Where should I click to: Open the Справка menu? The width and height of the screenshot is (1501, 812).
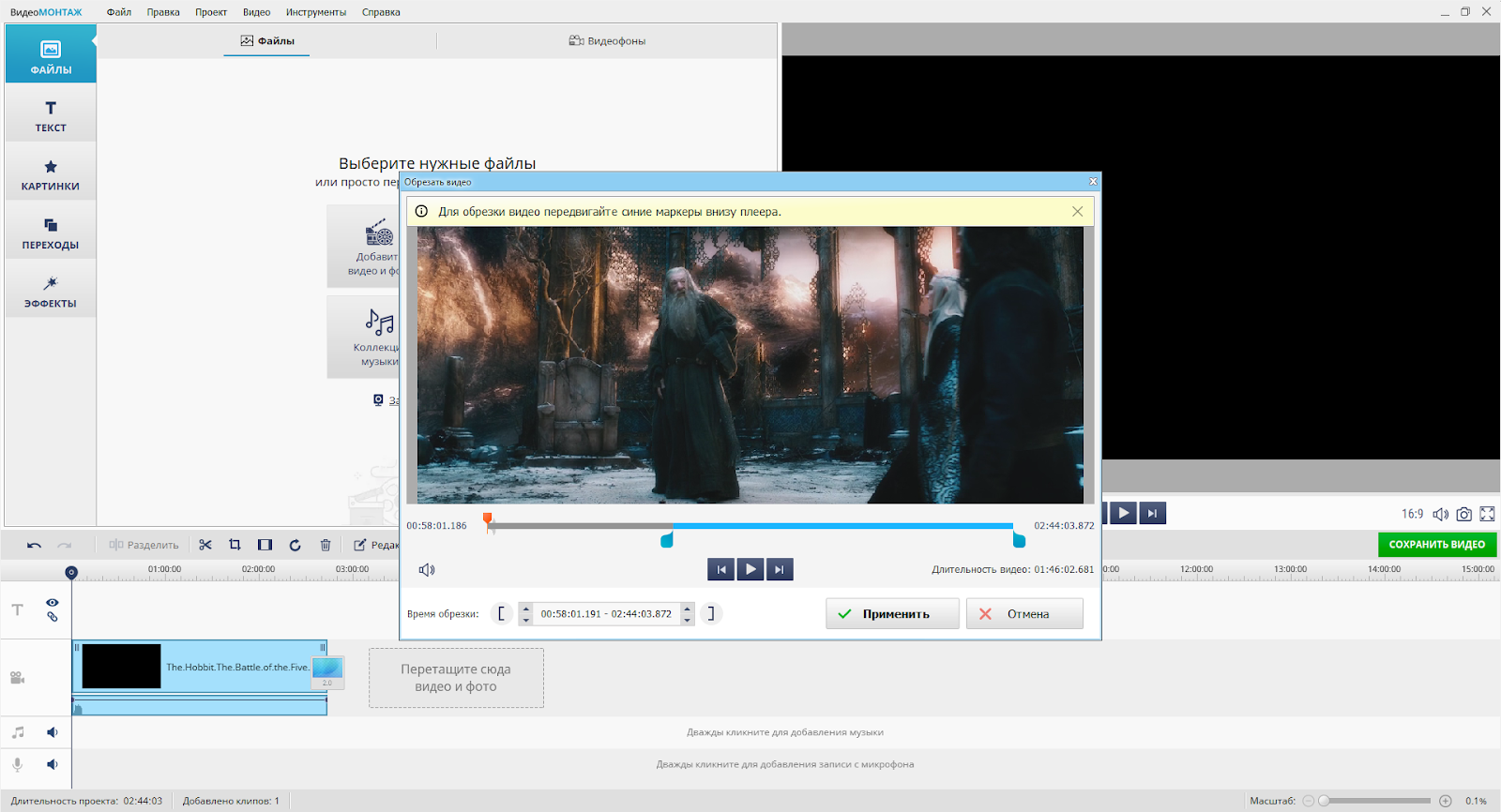tap(381, 12)
